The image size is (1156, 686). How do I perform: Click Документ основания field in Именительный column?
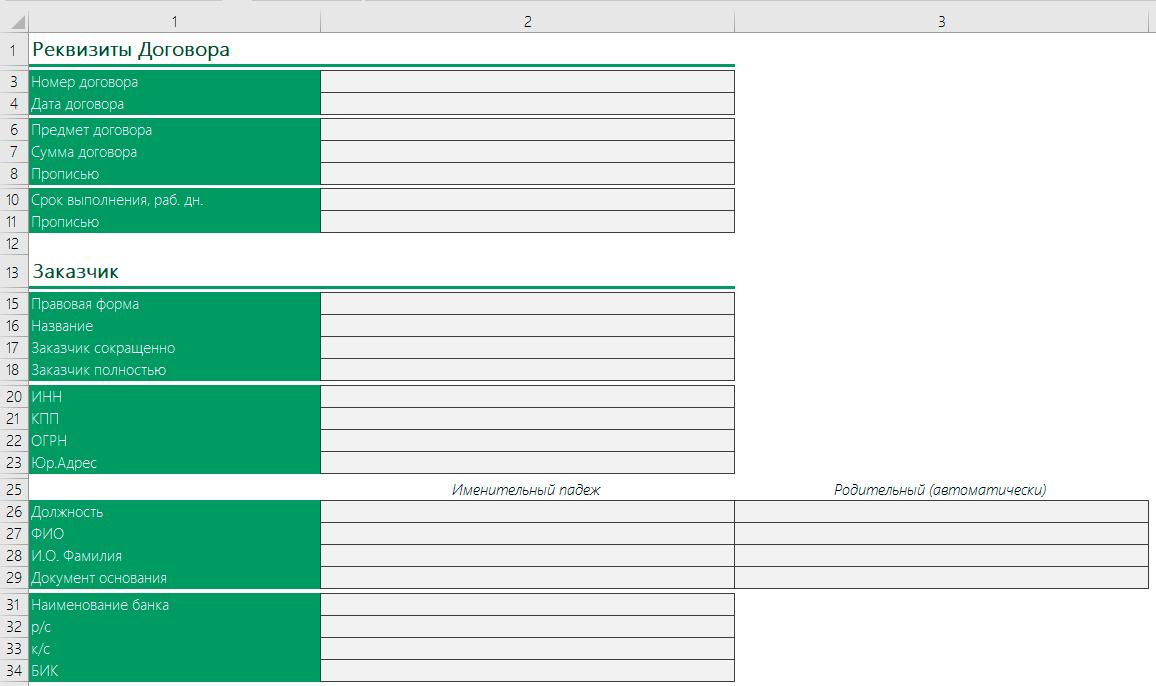coord(528,578)
